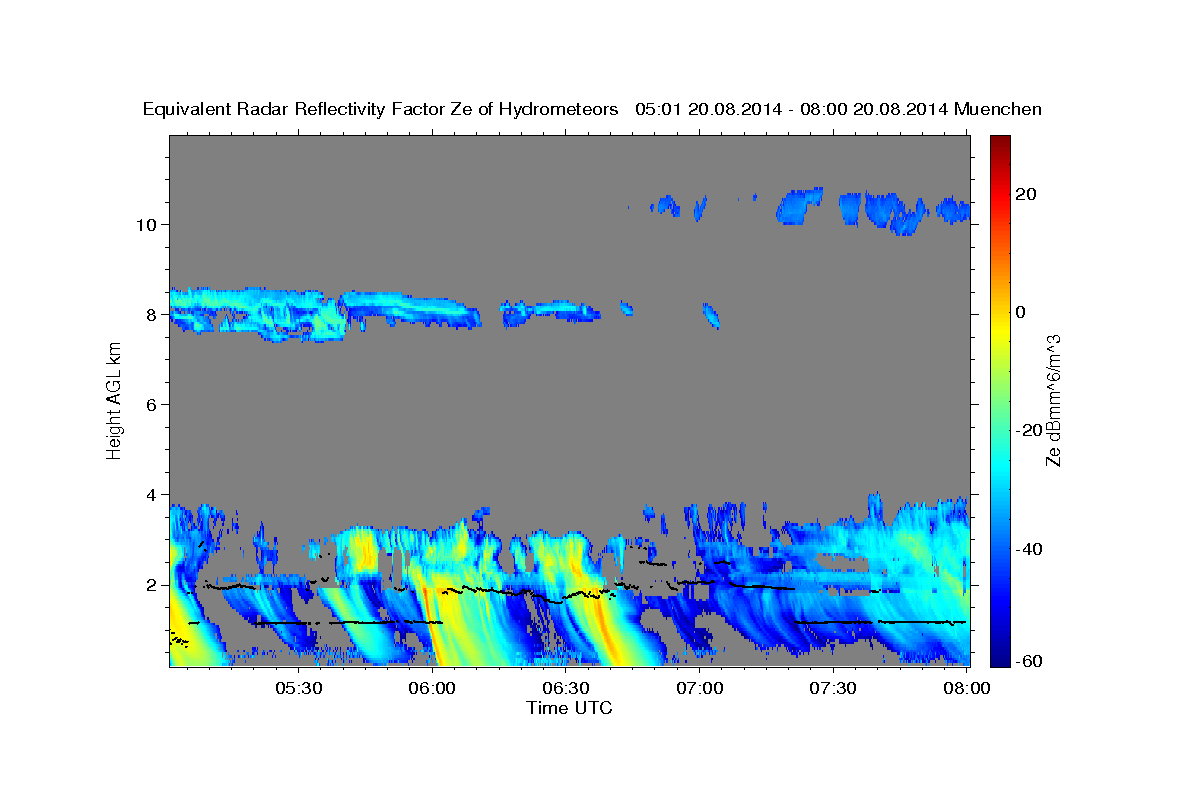Click the 'Time UTC' axis label
This screenshot has height=800, width=1200.
[569, 707]
